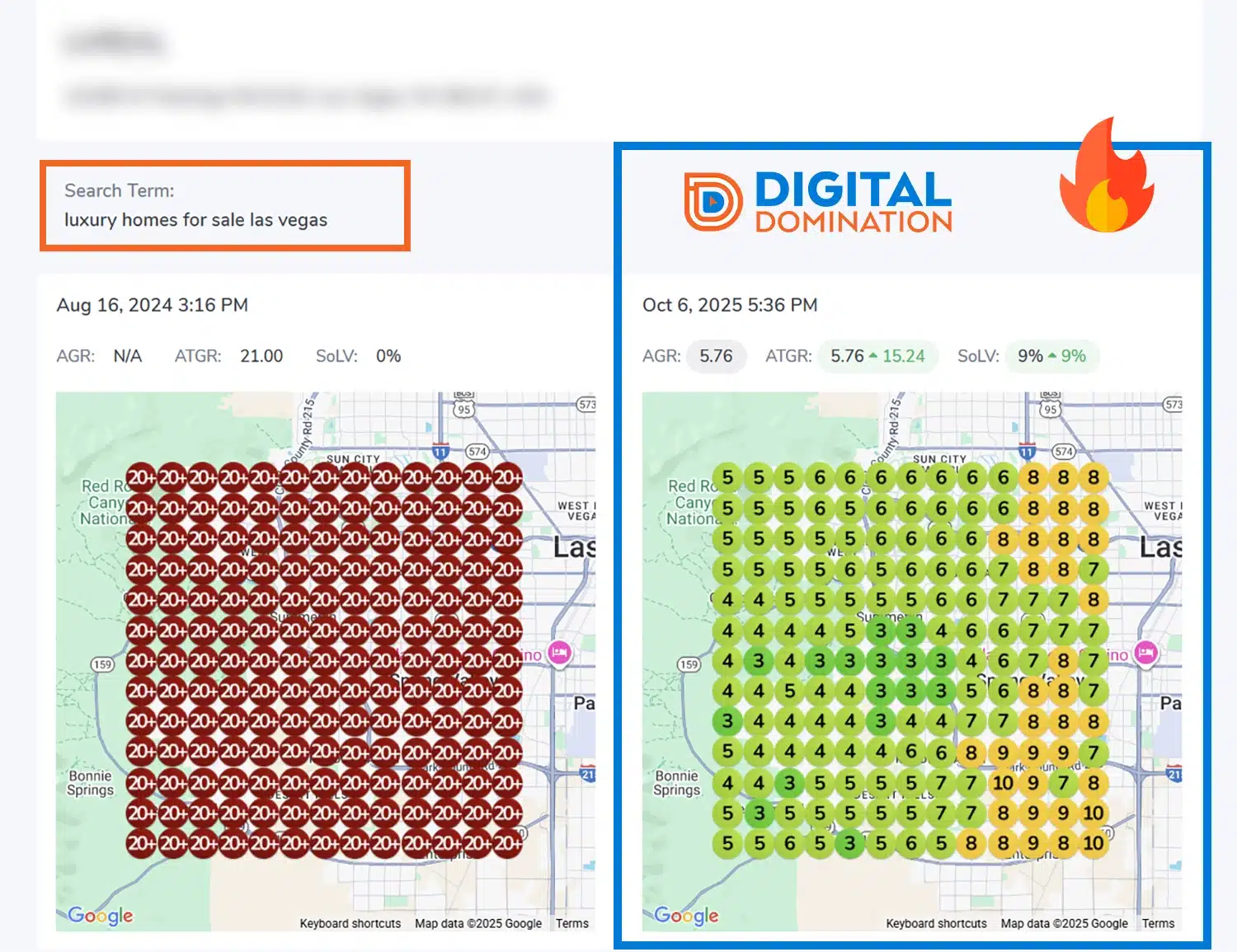Open the Terms link on the 2024 map
1237x952 pixels.
point(571,923)
